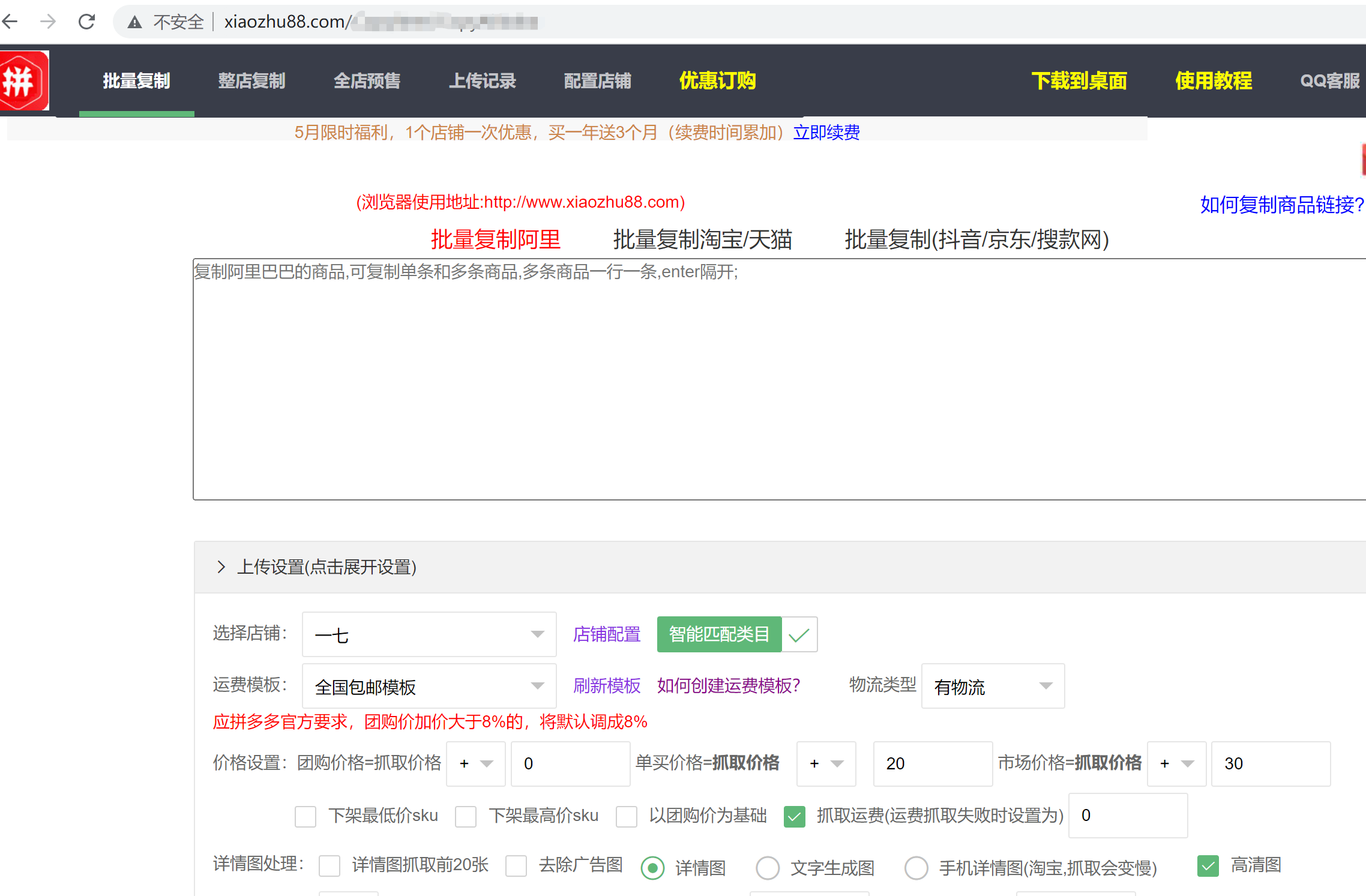Switch to the 整店复制 nav tab
1366x896 pixels.
click(251, 81)
